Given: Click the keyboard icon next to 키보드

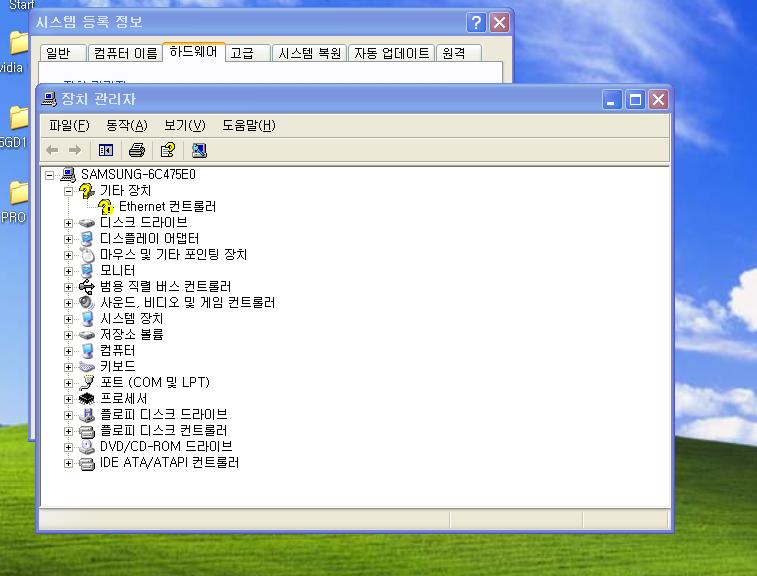Looking at the screenshot, I should coord(87,366).
